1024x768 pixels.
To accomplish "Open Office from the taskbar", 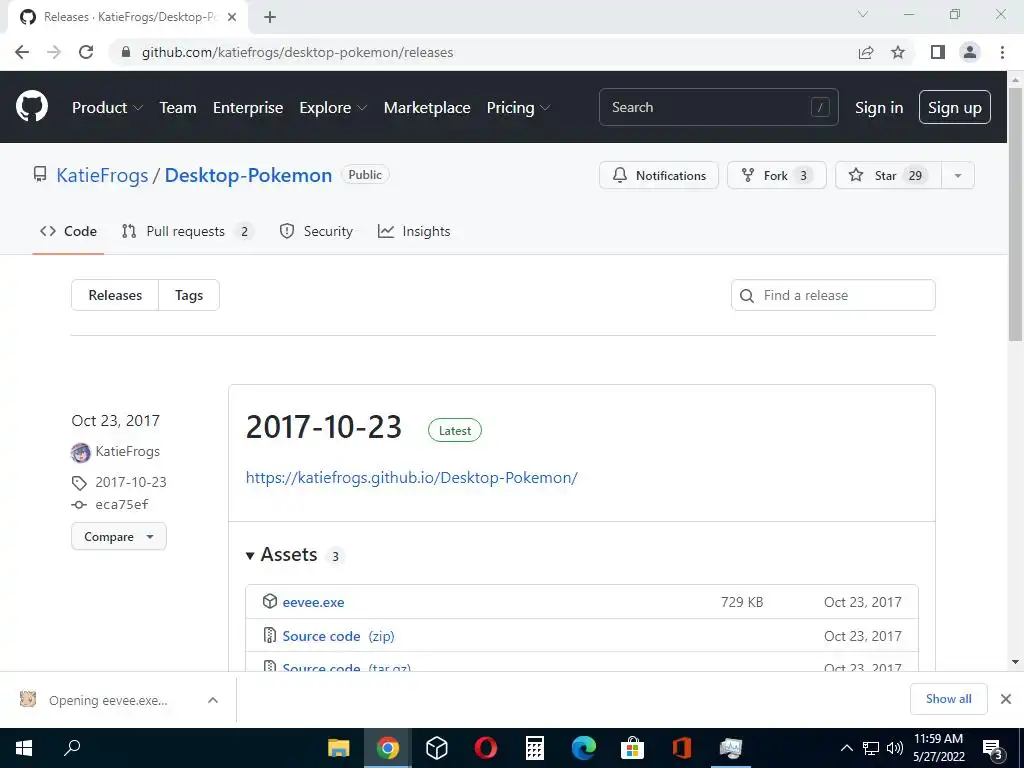I will coord(682,748).
